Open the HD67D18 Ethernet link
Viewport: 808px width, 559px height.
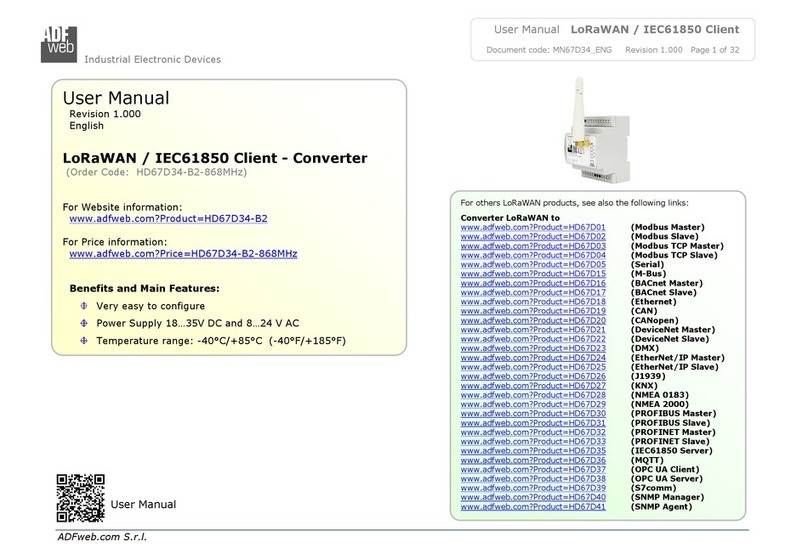pyautogui.click(x=533, y=301)
